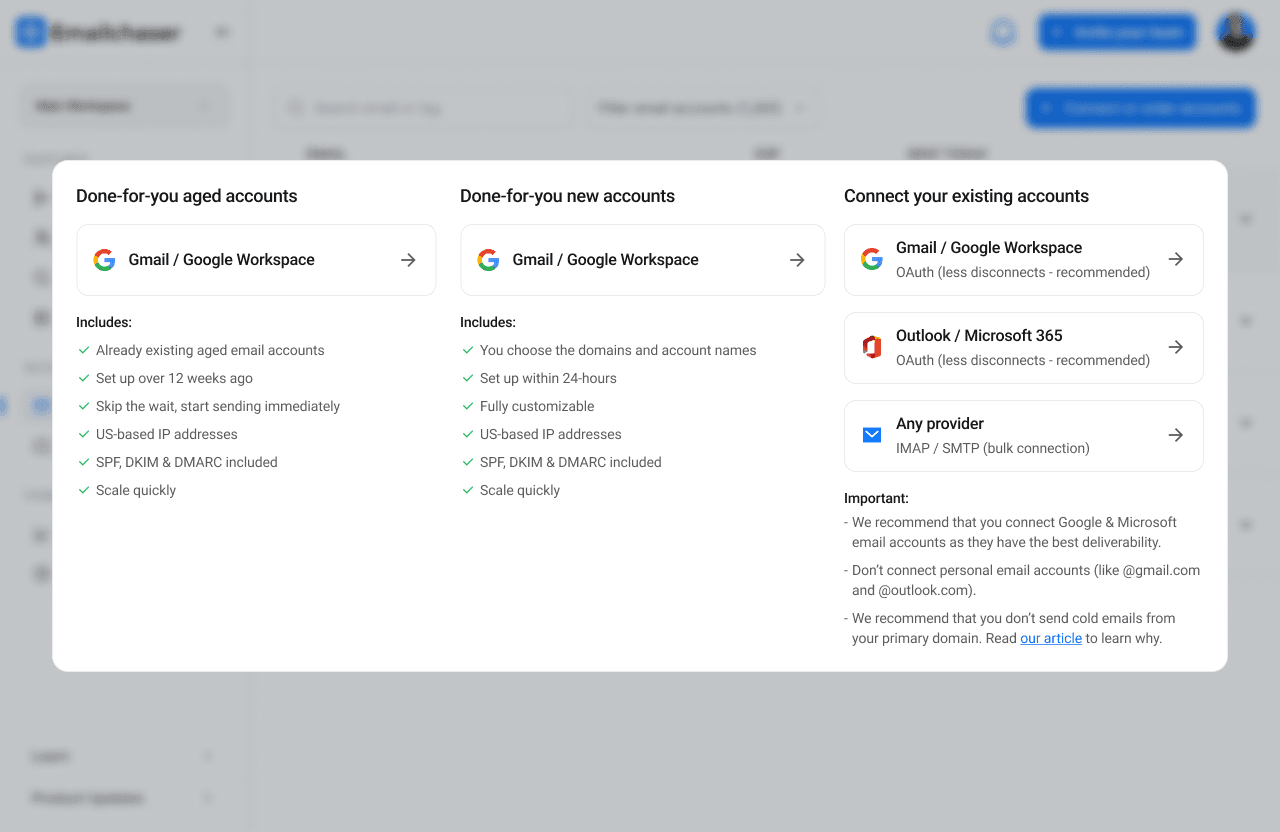1280x832 pixels.
Task: Open Any provider IMAP / SMTP connection
Action: pos(1023,435)
